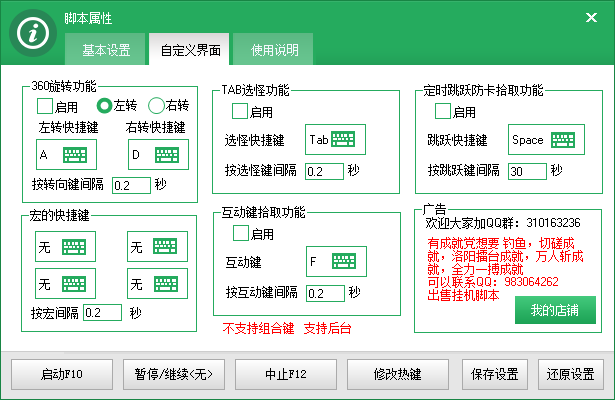
Task: Click keyboard icon of top-left 宏 hotkey
Action: pos(74,247)
